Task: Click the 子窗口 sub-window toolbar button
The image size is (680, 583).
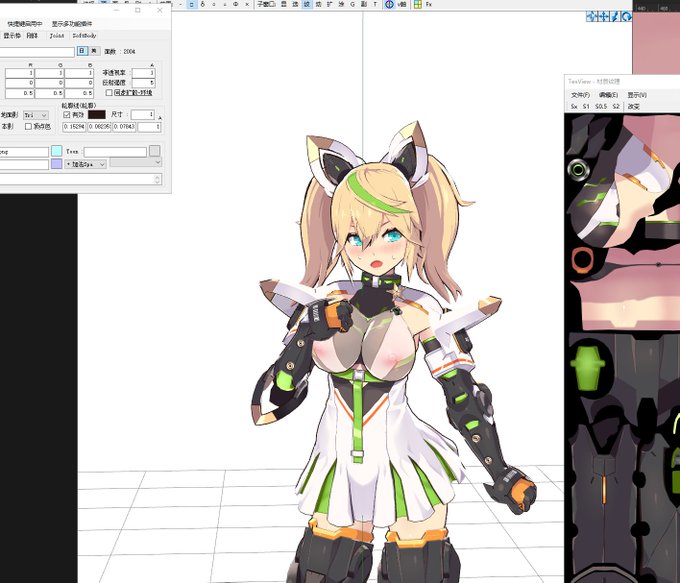Action: point(265,4)
